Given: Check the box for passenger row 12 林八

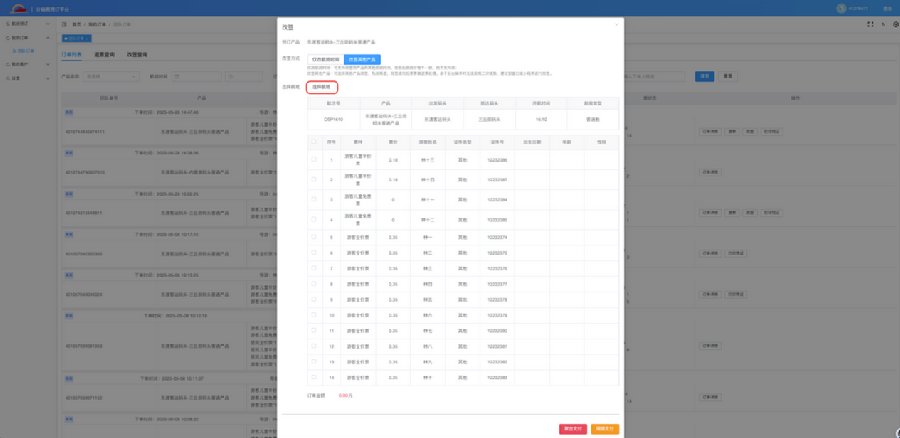Looking at the screenshot, I should [313, 346].
